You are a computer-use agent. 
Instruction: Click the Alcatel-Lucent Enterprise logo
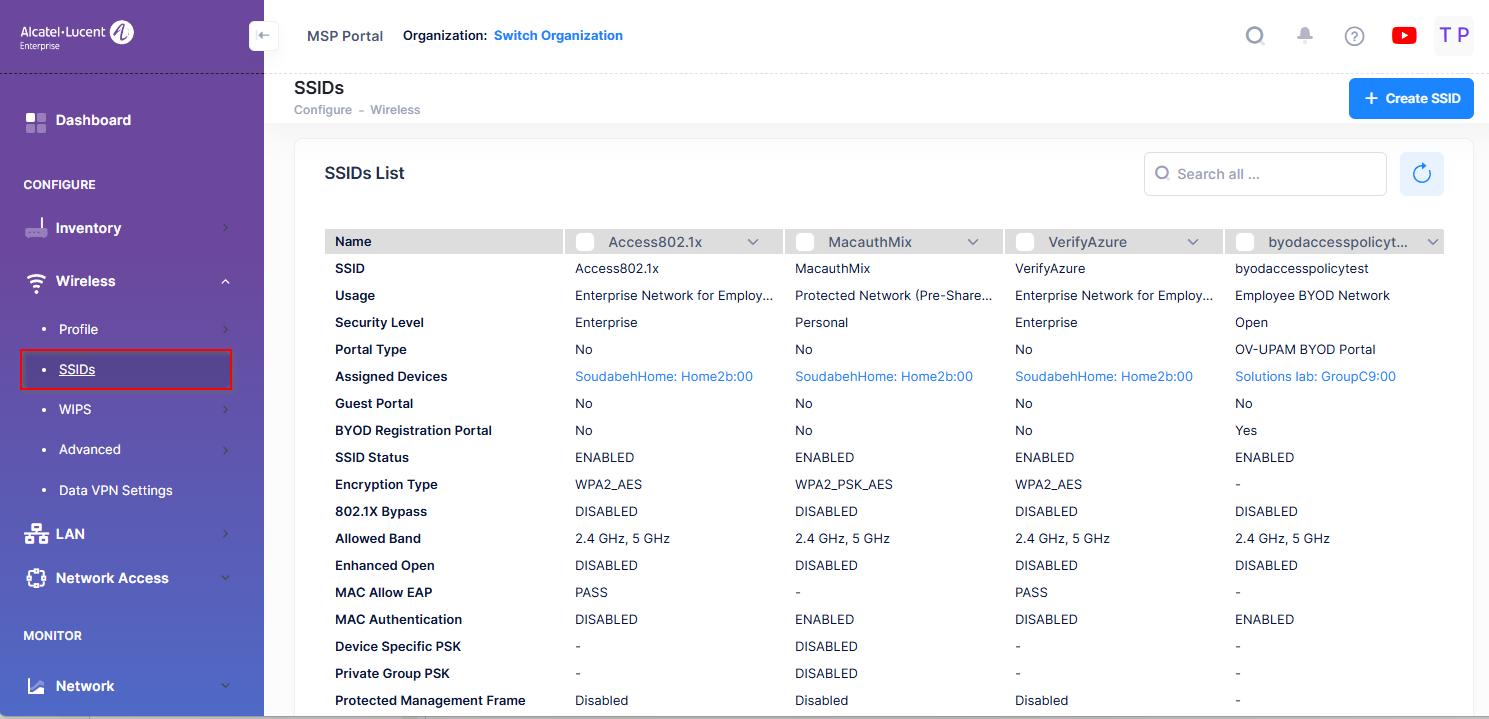point(77,35)
